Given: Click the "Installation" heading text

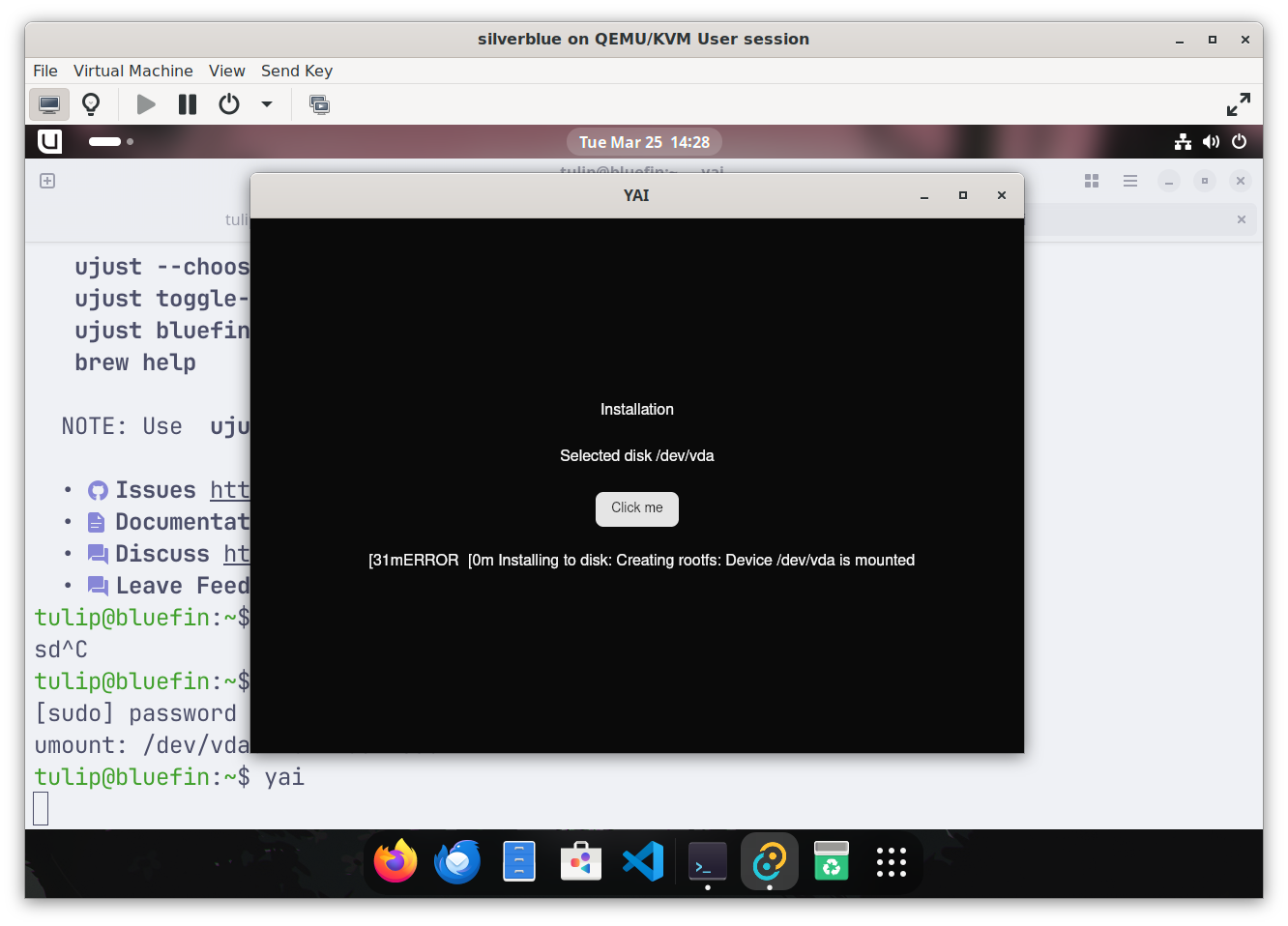Looking at the screenshot, I should (x=637, y=410).
